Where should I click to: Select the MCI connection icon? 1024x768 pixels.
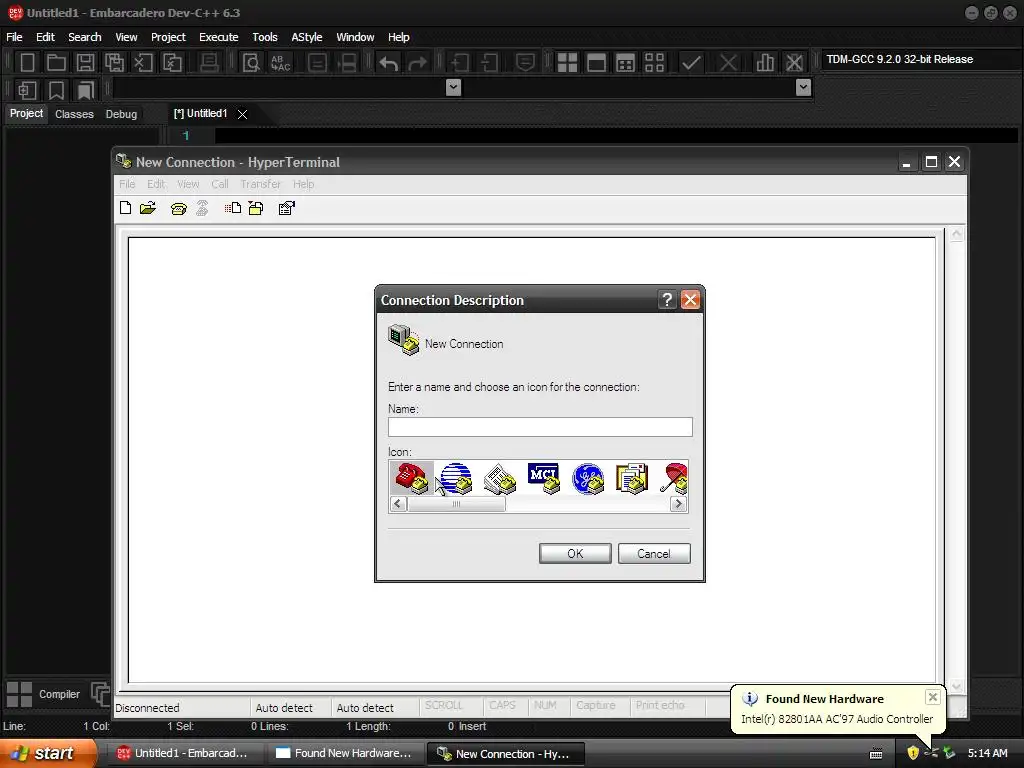pos(543,478)
